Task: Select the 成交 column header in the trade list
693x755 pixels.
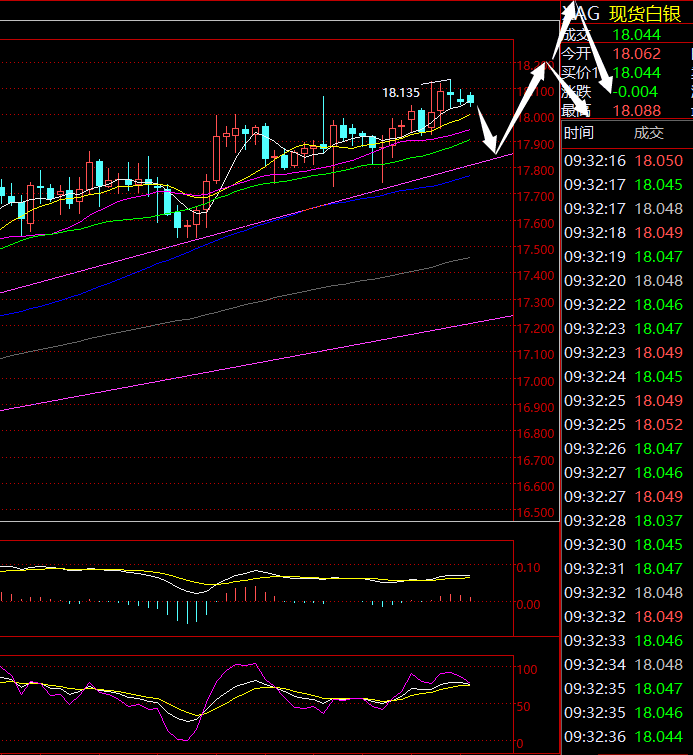Action: click(648, 133)
